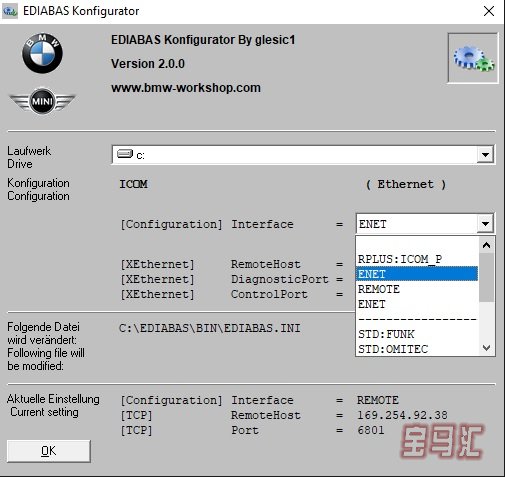Select STD:OMITEC in the interface list
Viewport: 505px width, 477px height.
[417, 349]
